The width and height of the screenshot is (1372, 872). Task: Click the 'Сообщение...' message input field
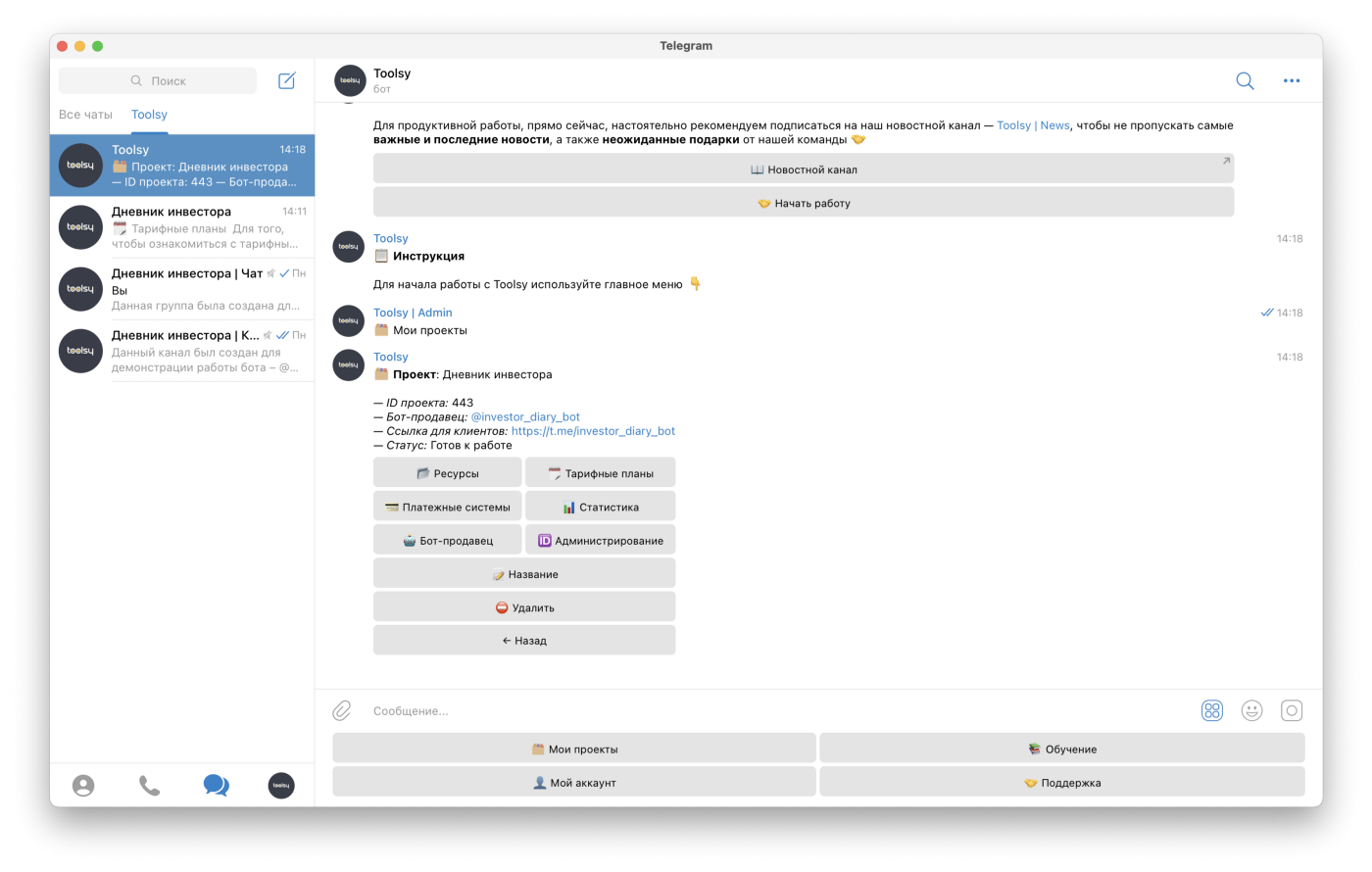pos(779,710)
